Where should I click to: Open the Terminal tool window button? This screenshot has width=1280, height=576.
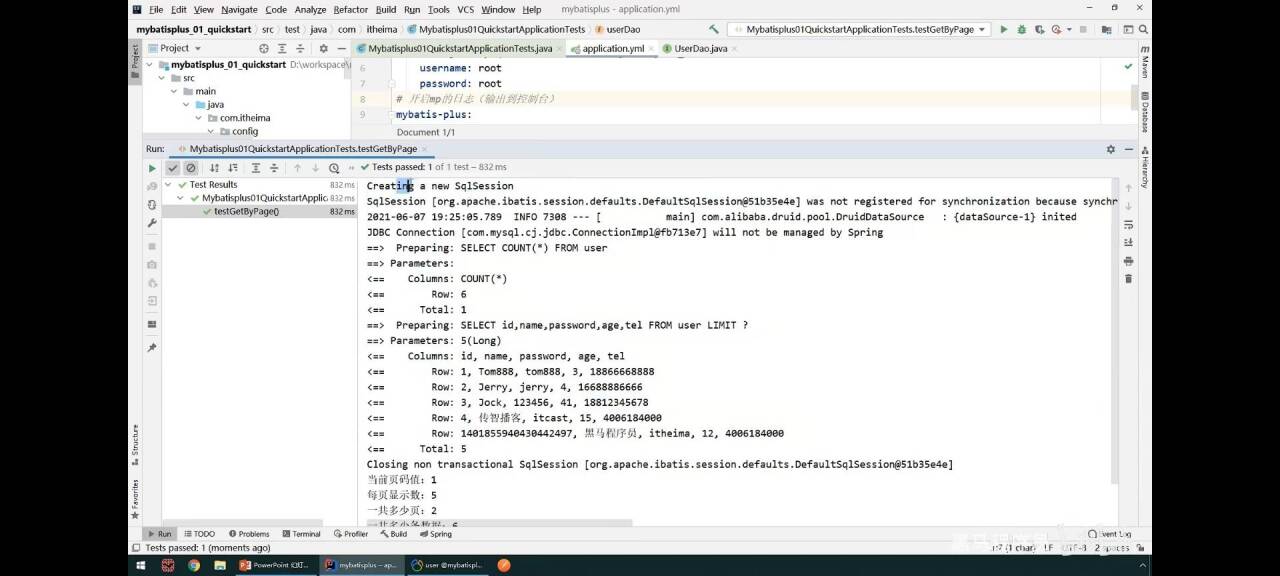tap(301, 534)
